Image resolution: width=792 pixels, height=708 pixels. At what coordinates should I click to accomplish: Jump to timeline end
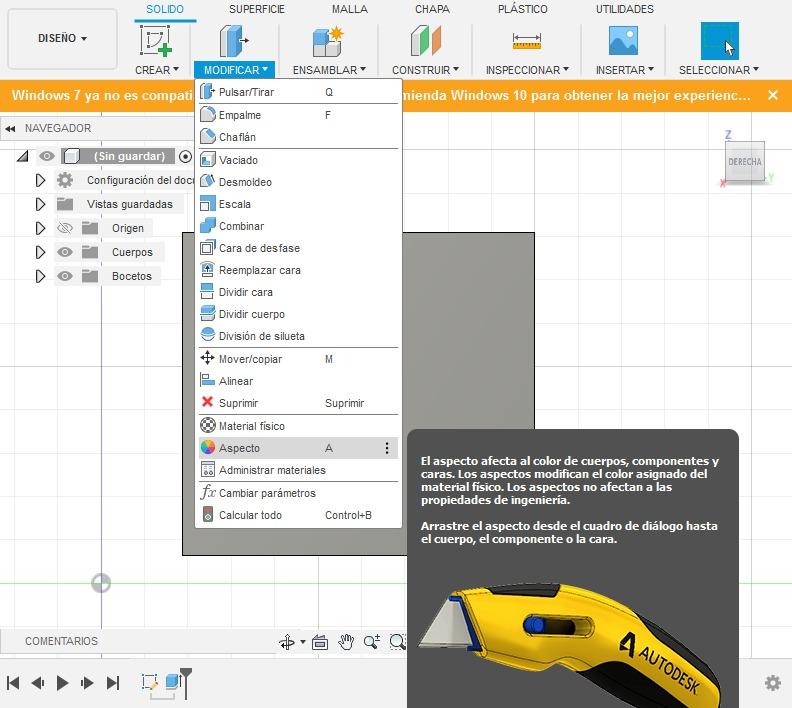[113, 683]
